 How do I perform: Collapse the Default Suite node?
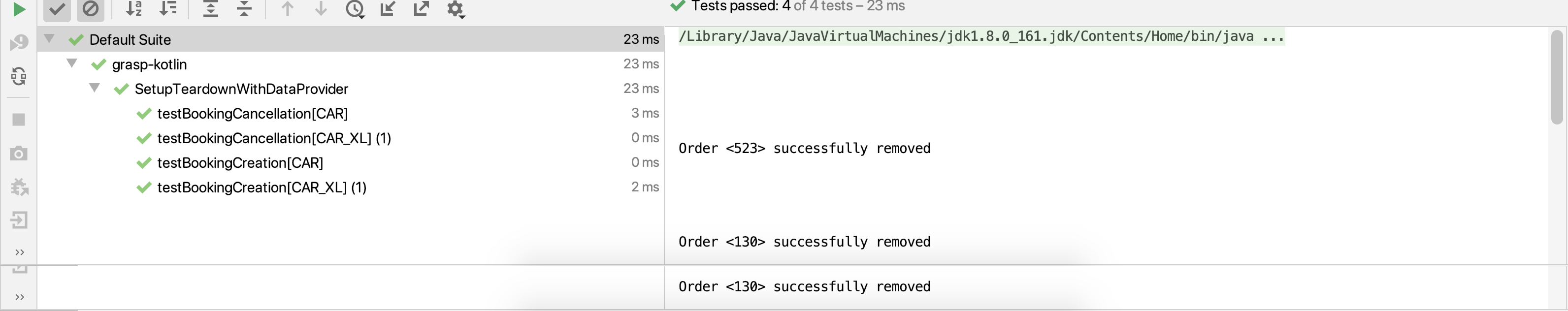coord(50,38)
